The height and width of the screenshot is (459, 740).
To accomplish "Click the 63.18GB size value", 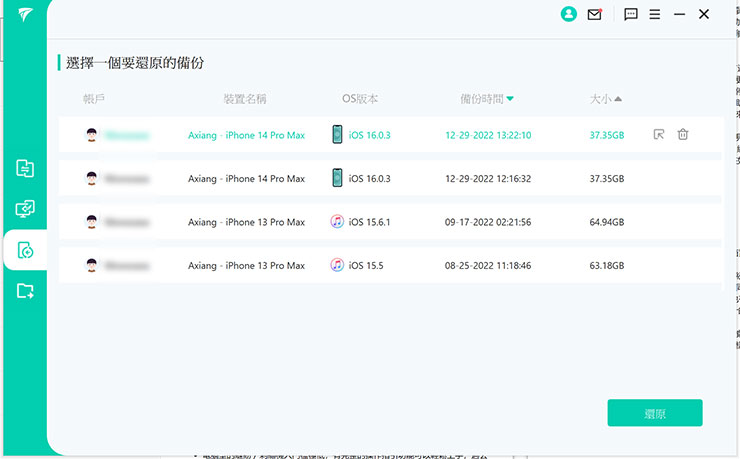I will click(606, 266).
